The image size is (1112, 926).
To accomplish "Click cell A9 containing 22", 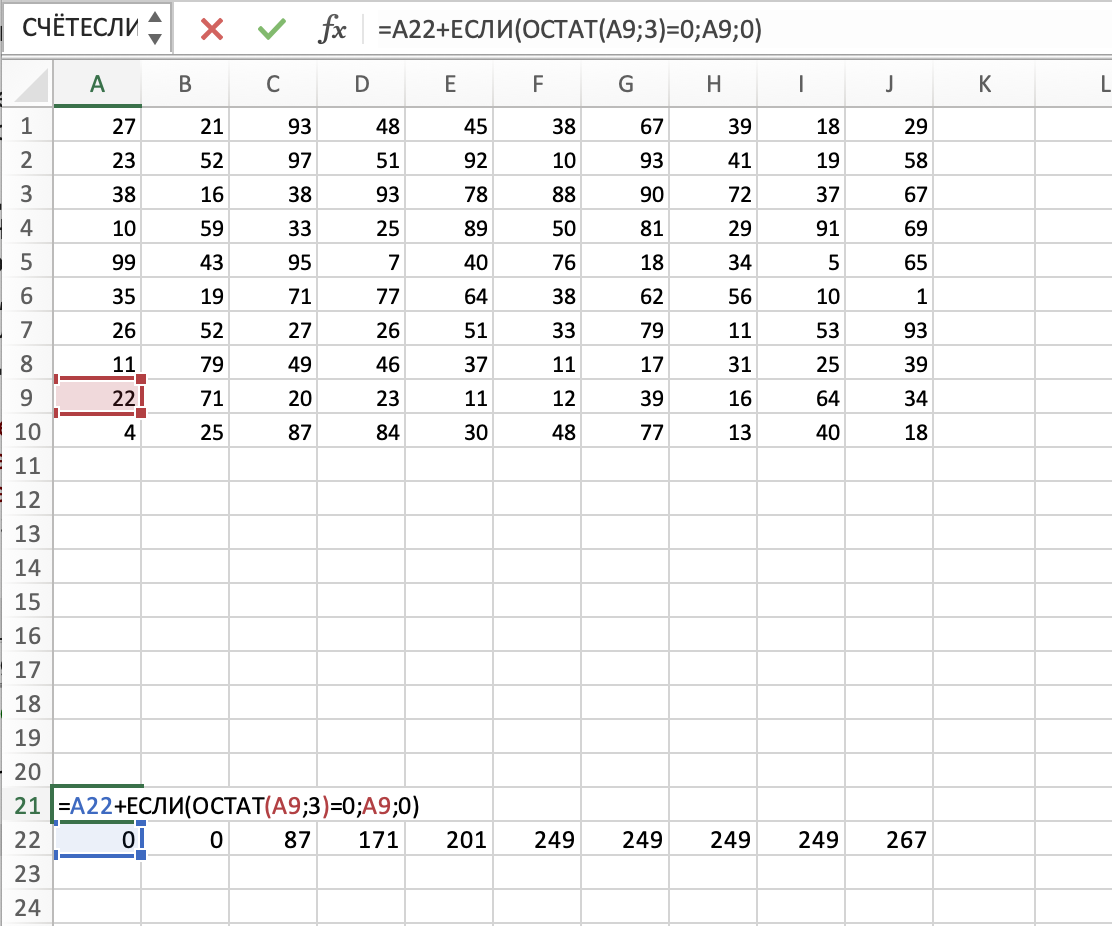I will 97,399.
